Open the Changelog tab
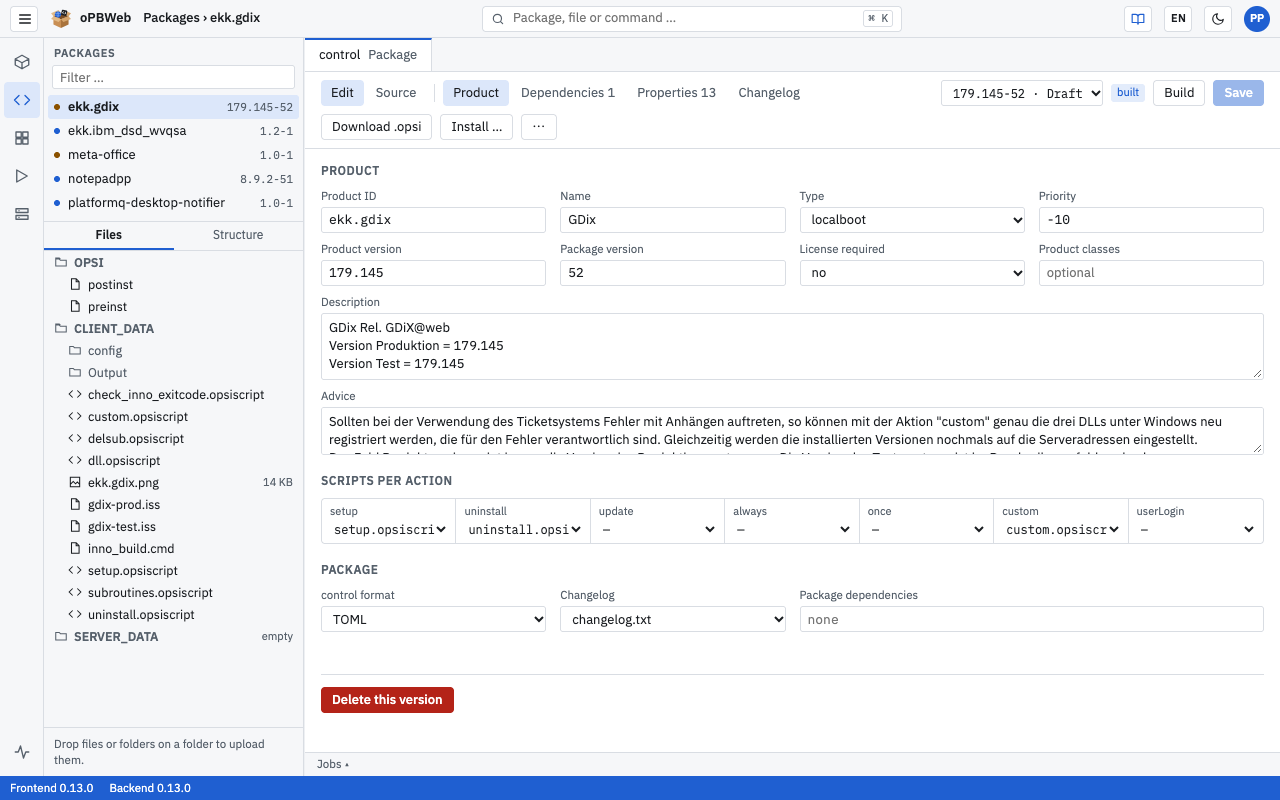This screenshot has height=800, width=1280. [x=769, y=93]
